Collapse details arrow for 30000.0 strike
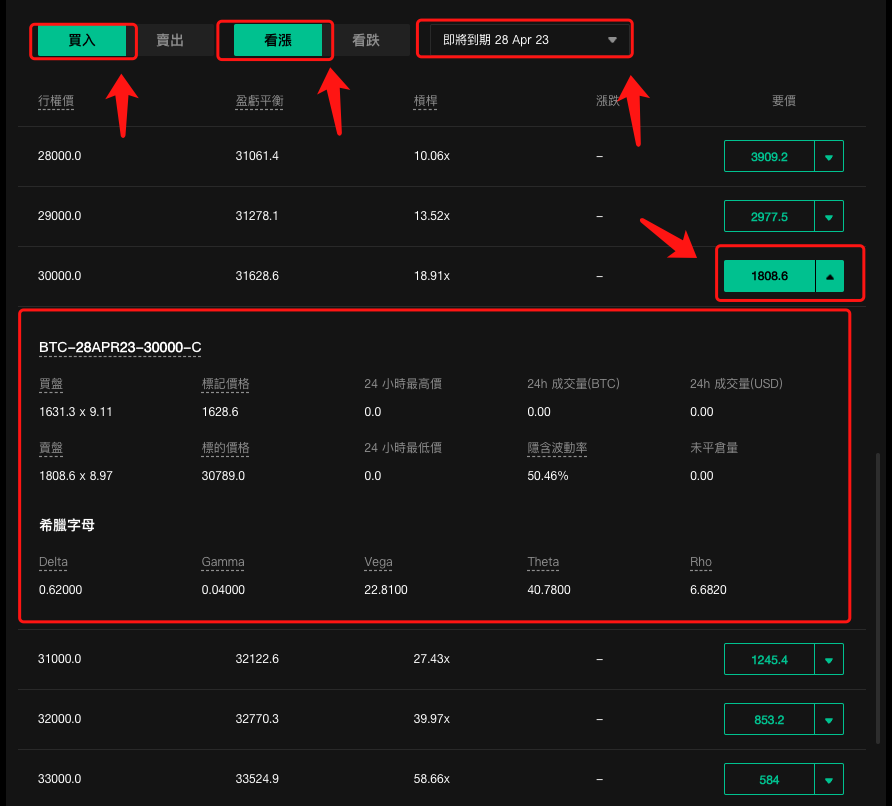The width and height of the screenshot is (892, 806). tap(829, 276)
